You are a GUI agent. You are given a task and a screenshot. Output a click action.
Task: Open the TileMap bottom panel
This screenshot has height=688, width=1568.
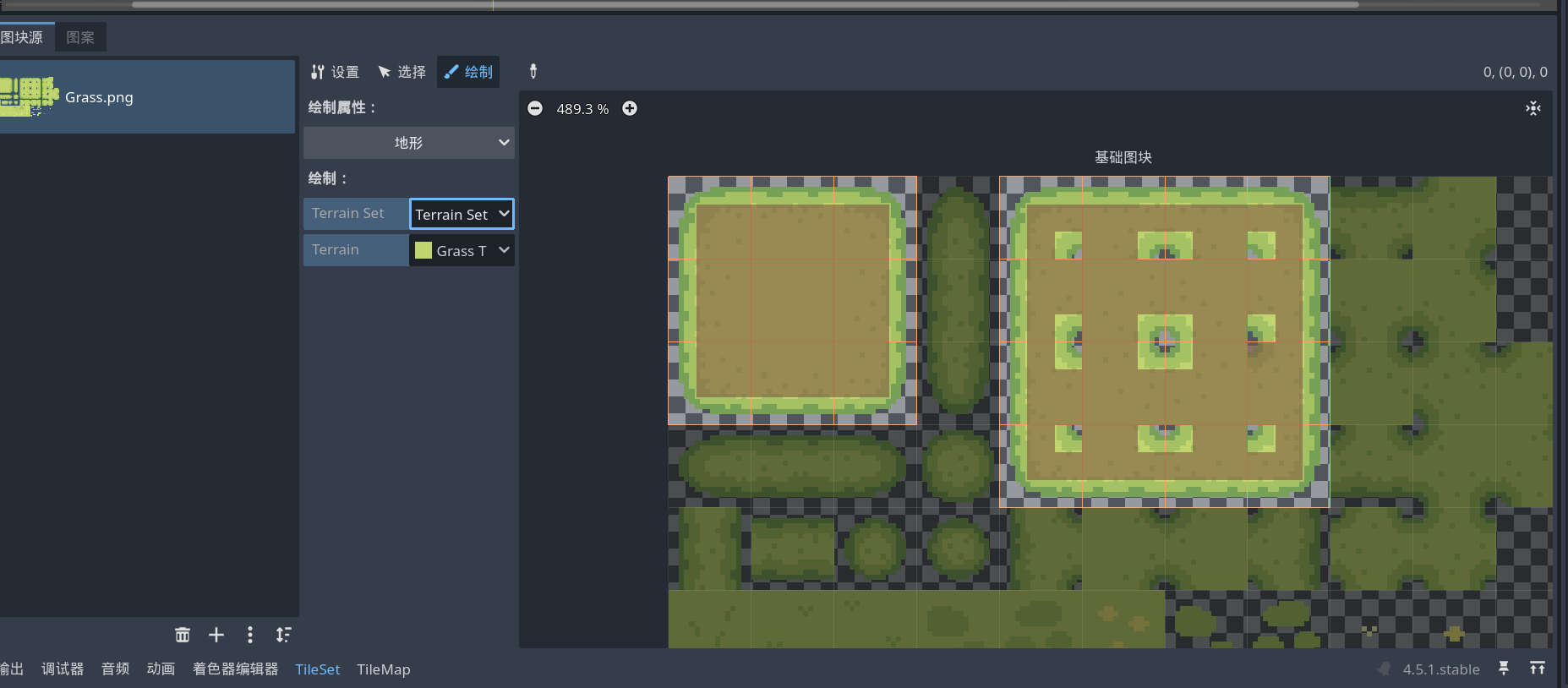pos(383,669)
